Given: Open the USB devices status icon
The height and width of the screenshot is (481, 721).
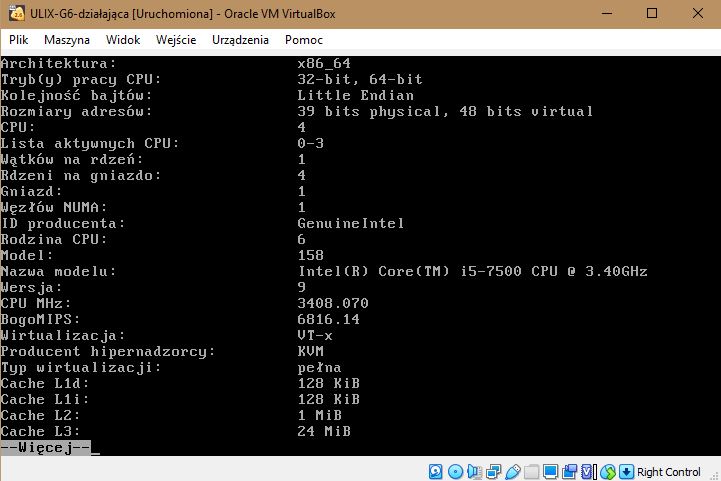Looking at the screenshot, I should [x=512, y=471].
